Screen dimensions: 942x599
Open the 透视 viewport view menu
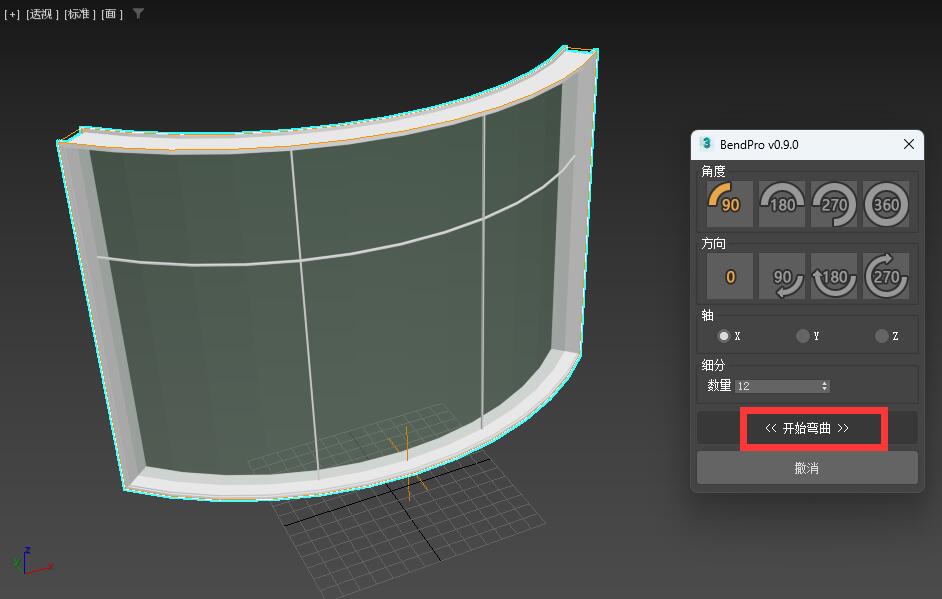[x=42, y=14]
